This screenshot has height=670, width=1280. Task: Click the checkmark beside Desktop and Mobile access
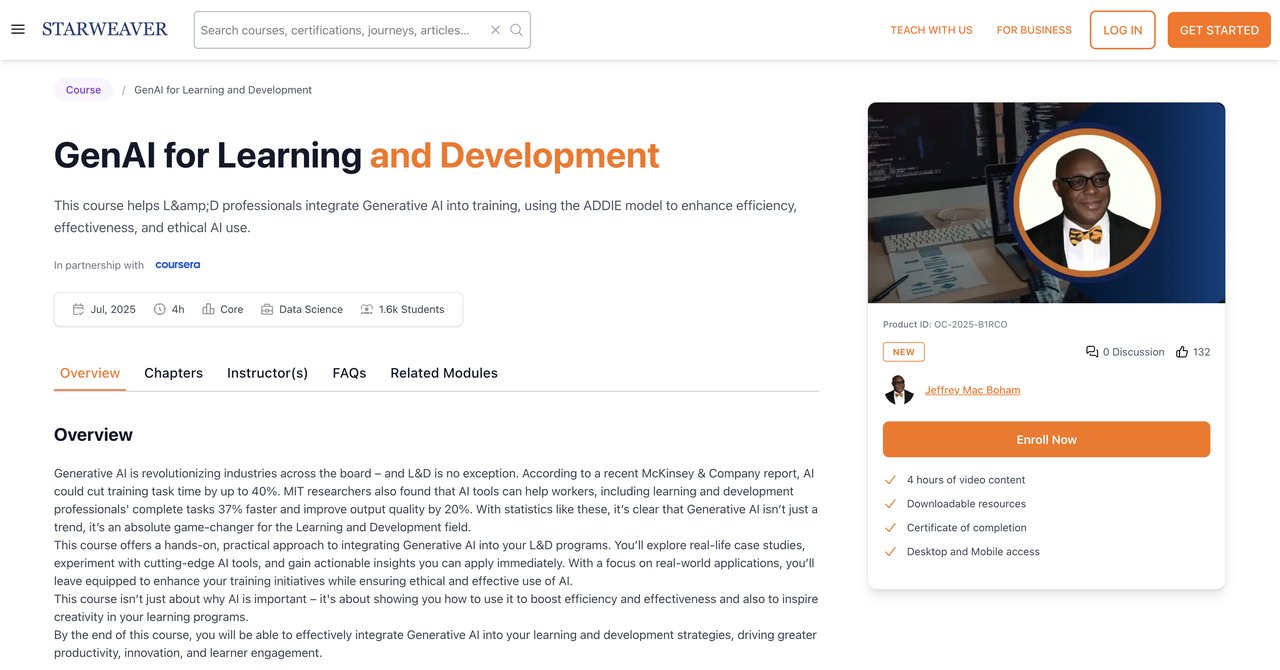coord(890,552)
